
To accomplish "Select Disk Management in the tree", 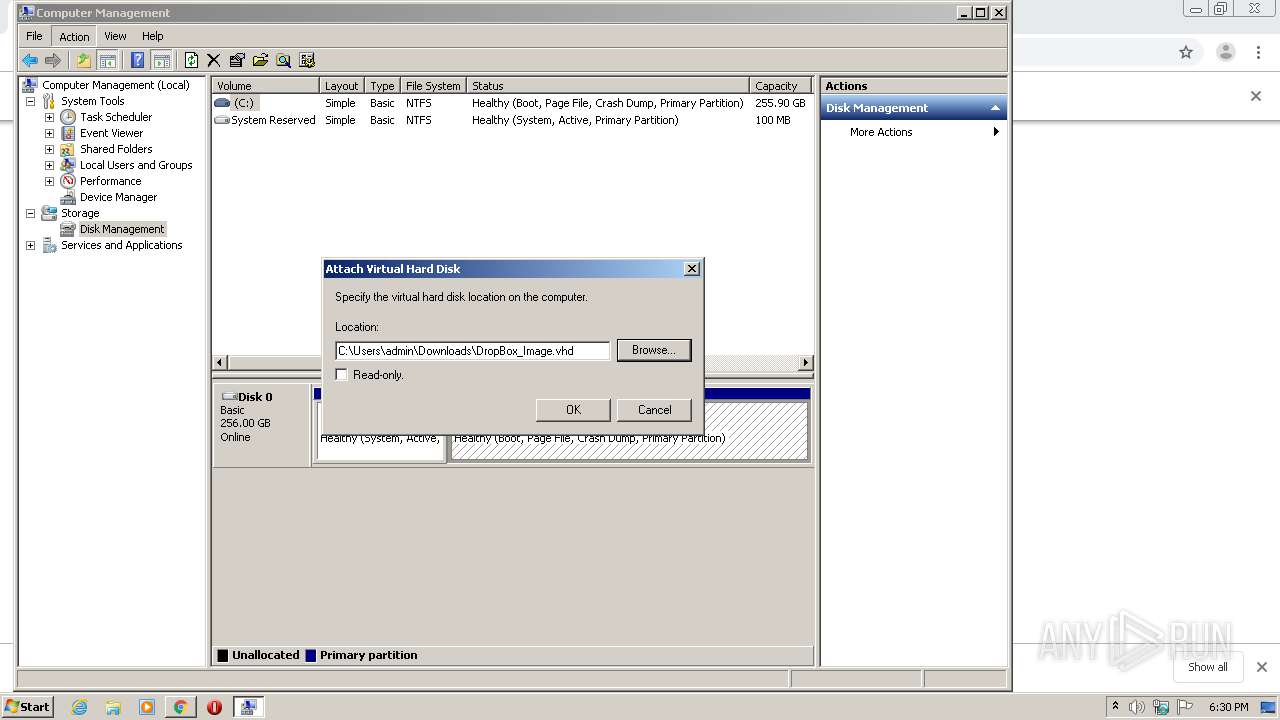I will [122, 229].
